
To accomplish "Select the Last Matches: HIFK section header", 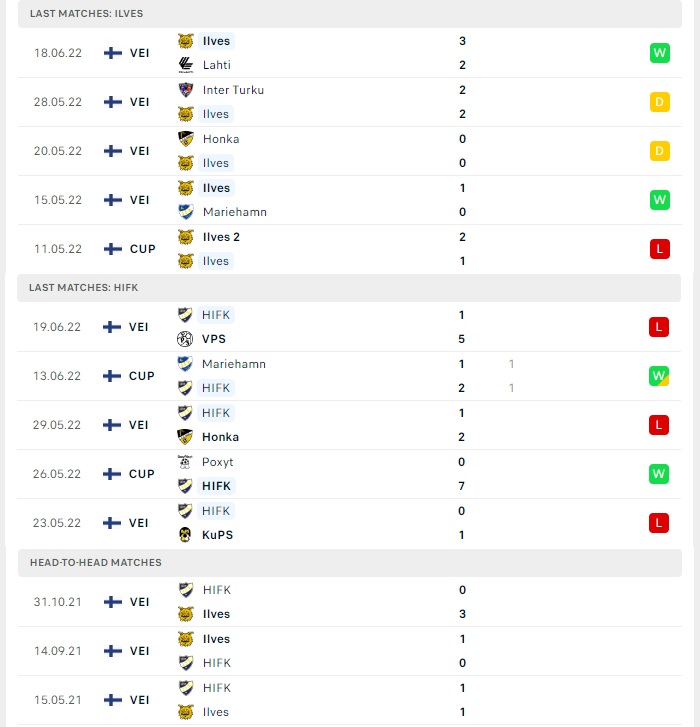I will [x=349, y=287].
